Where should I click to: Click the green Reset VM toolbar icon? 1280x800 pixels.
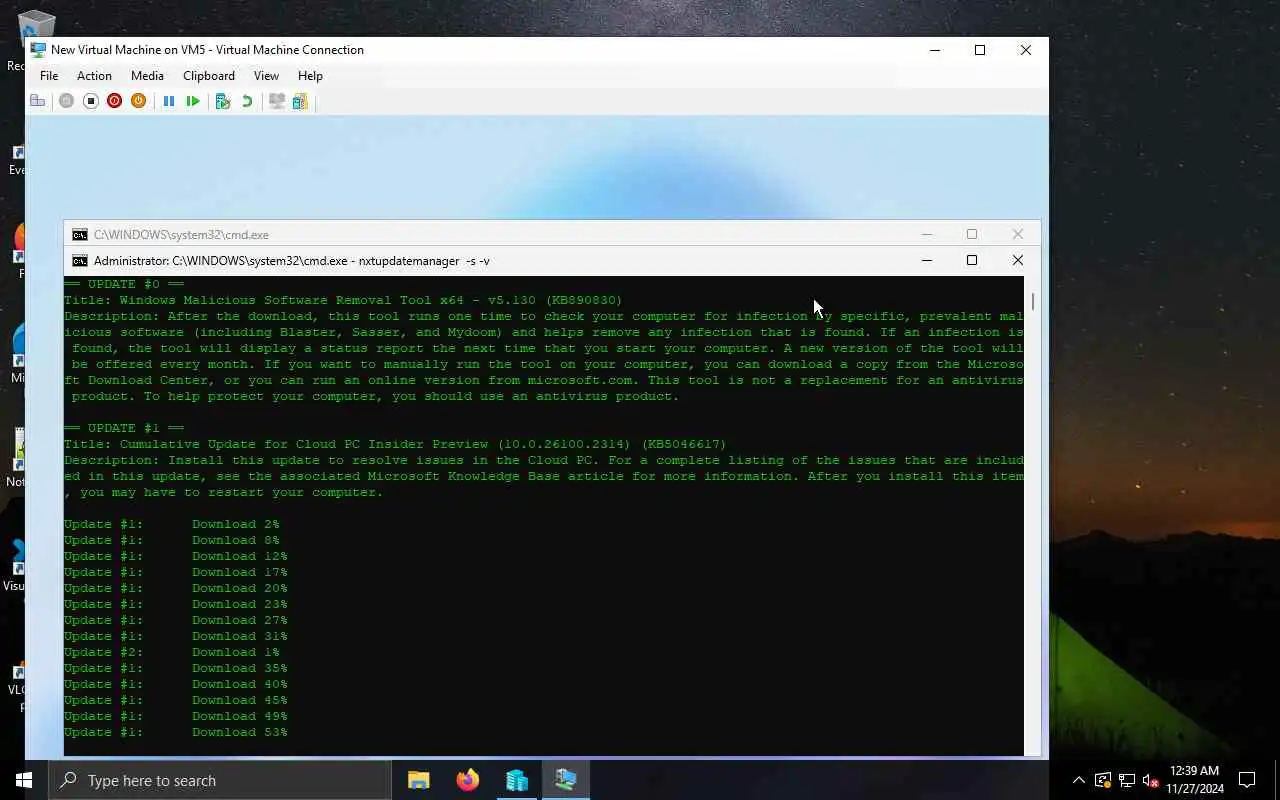pyautogui.click(x=193, y=101)
